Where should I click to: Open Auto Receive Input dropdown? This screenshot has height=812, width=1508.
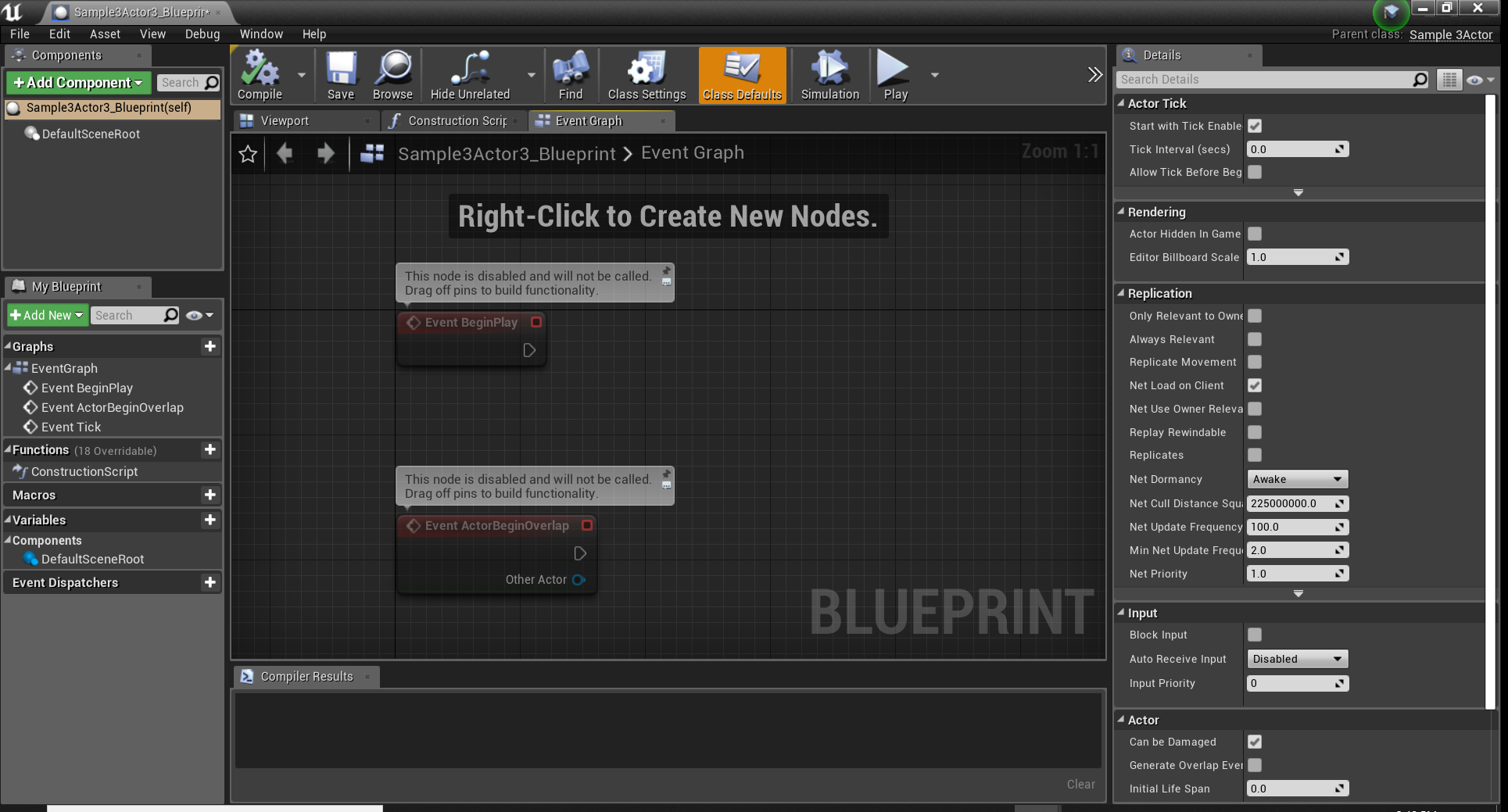pos(1297,659)
